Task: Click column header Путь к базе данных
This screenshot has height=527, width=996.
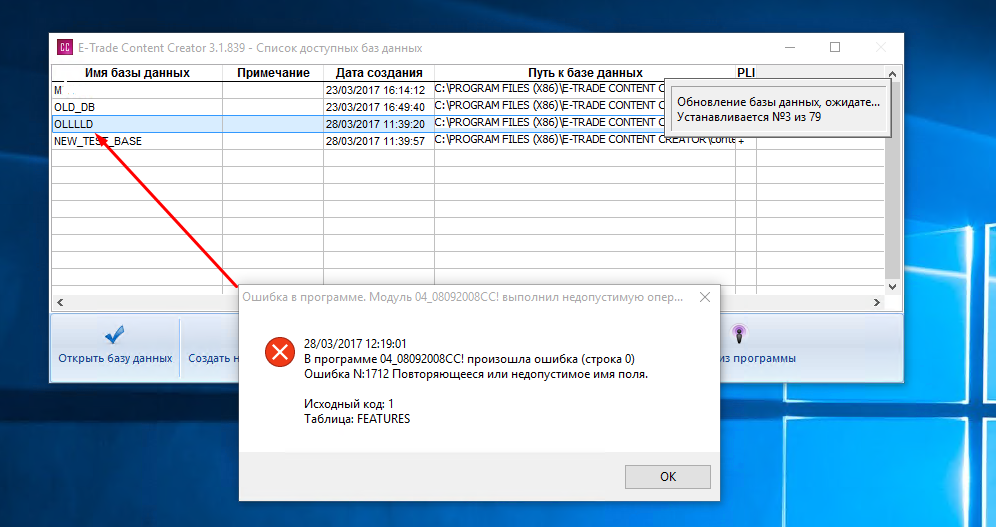Action: [585, 73]
